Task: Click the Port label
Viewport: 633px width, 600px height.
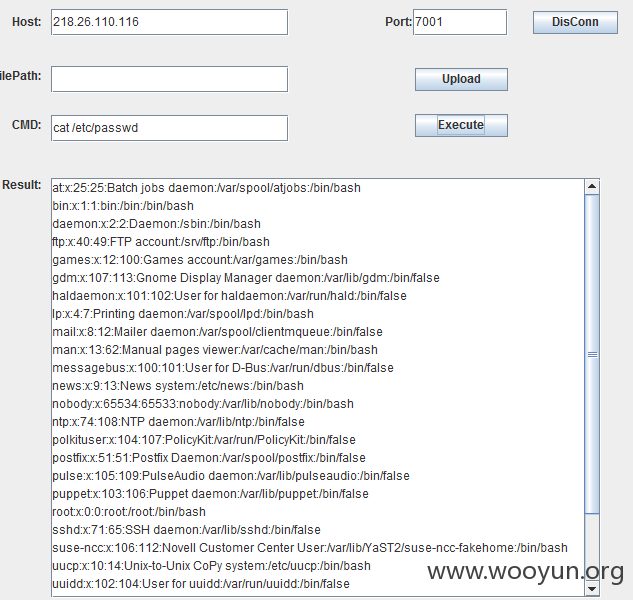Action: pyautogui.click(x=398, y=22)
